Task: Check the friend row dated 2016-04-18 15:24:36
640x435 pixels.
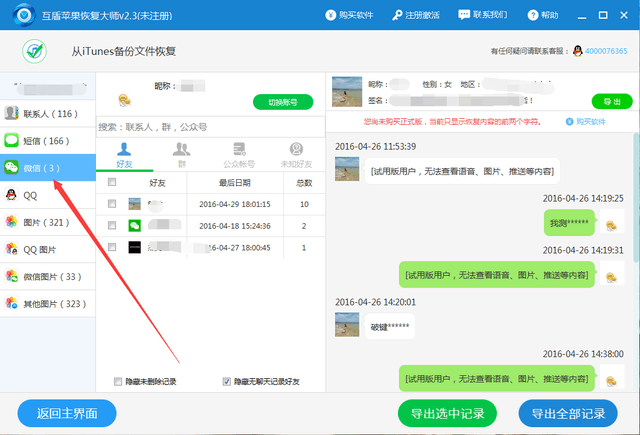Action: (x=112, y=225)
